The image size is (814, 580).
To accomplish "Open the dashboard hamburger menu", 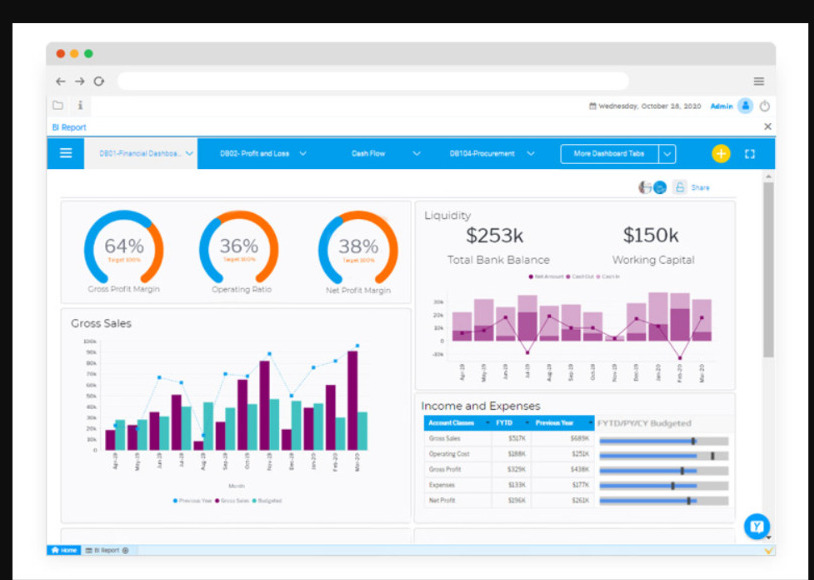I will coord(65,153).
